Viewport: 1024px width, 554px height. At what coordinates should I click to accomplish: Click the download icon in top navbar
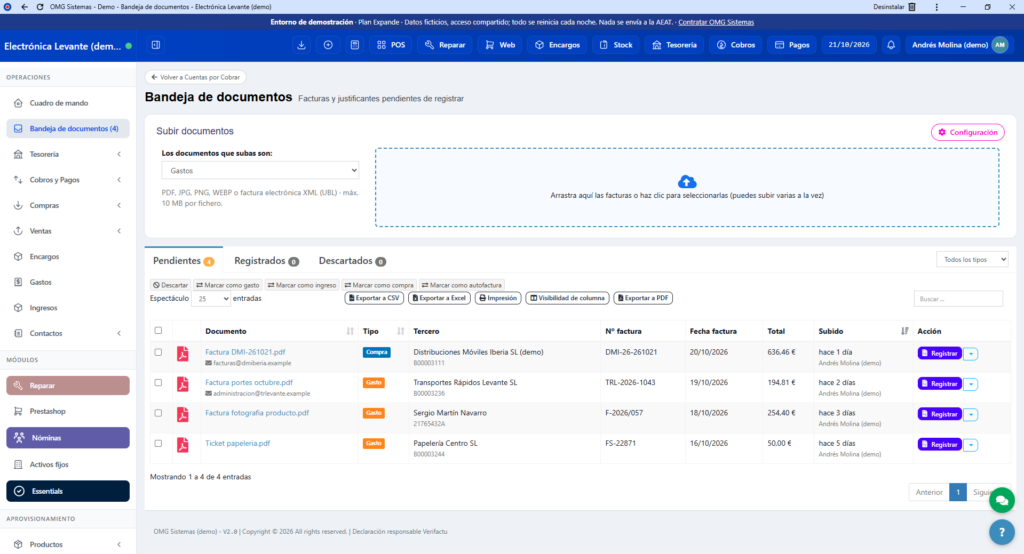tap(301, 45)
